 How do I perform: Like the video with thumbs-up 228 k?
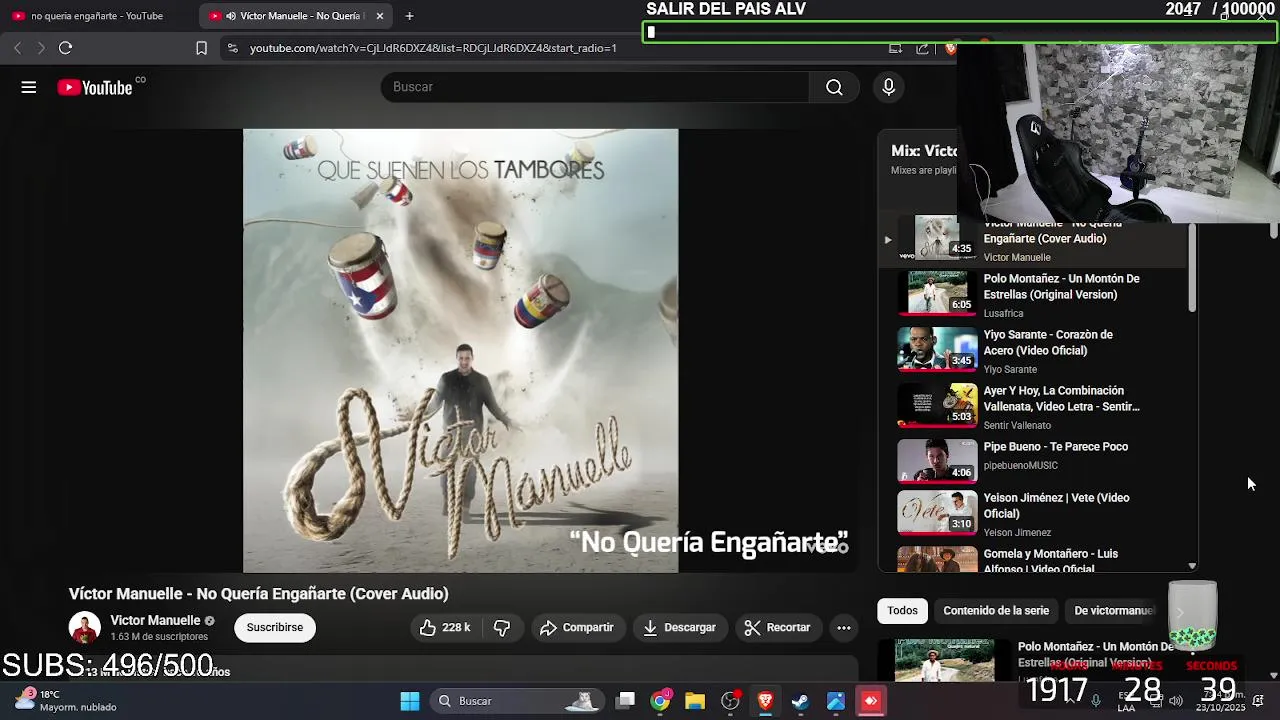(x=445, y=627)
